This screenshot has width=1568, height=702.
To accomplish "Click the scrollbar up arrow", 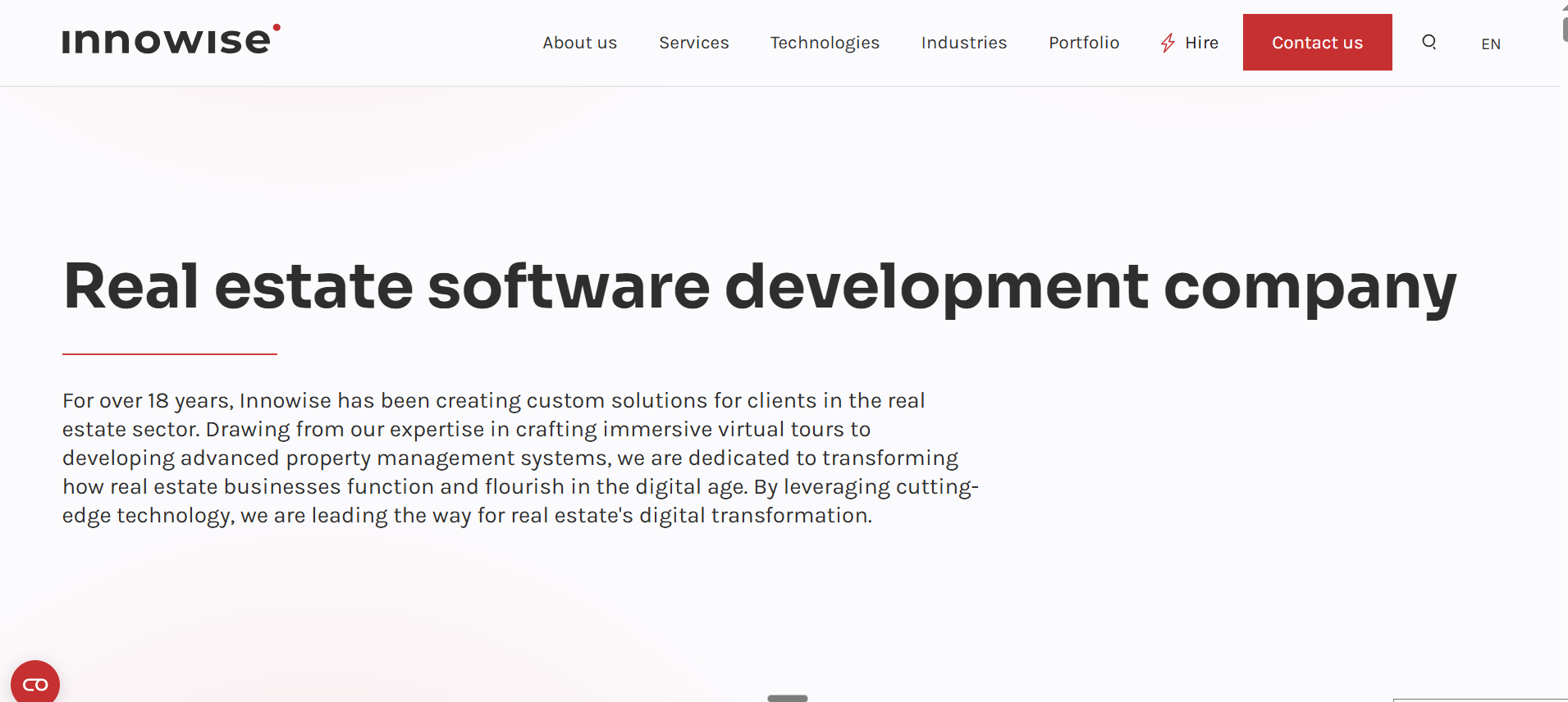I will [1564, 5].
